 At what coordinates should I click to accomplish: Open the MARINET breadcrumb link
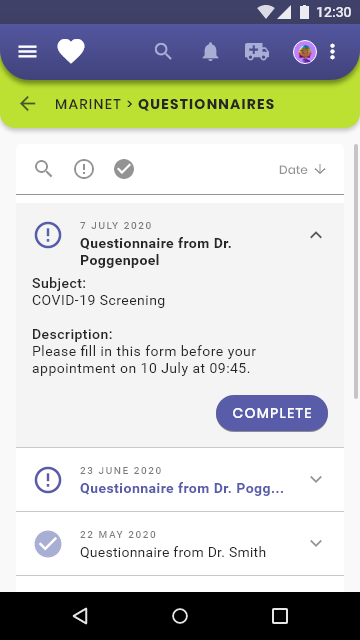[88, 104]
